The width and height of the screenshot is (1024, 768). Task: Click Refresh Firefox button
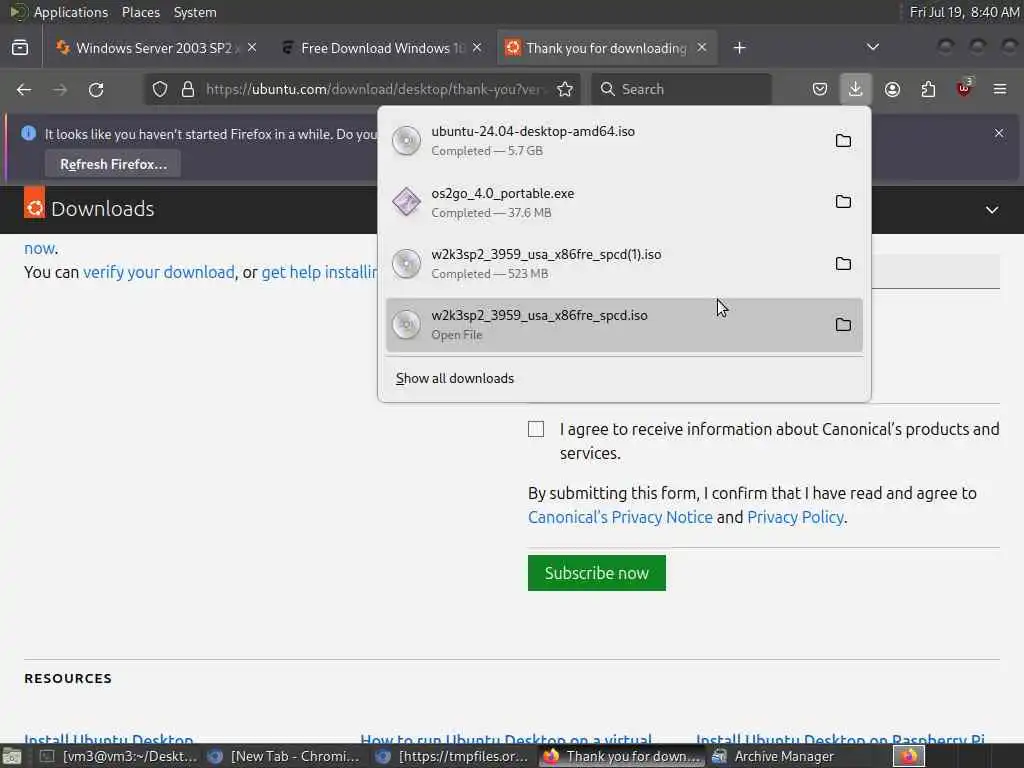click(x=113, y=164)
